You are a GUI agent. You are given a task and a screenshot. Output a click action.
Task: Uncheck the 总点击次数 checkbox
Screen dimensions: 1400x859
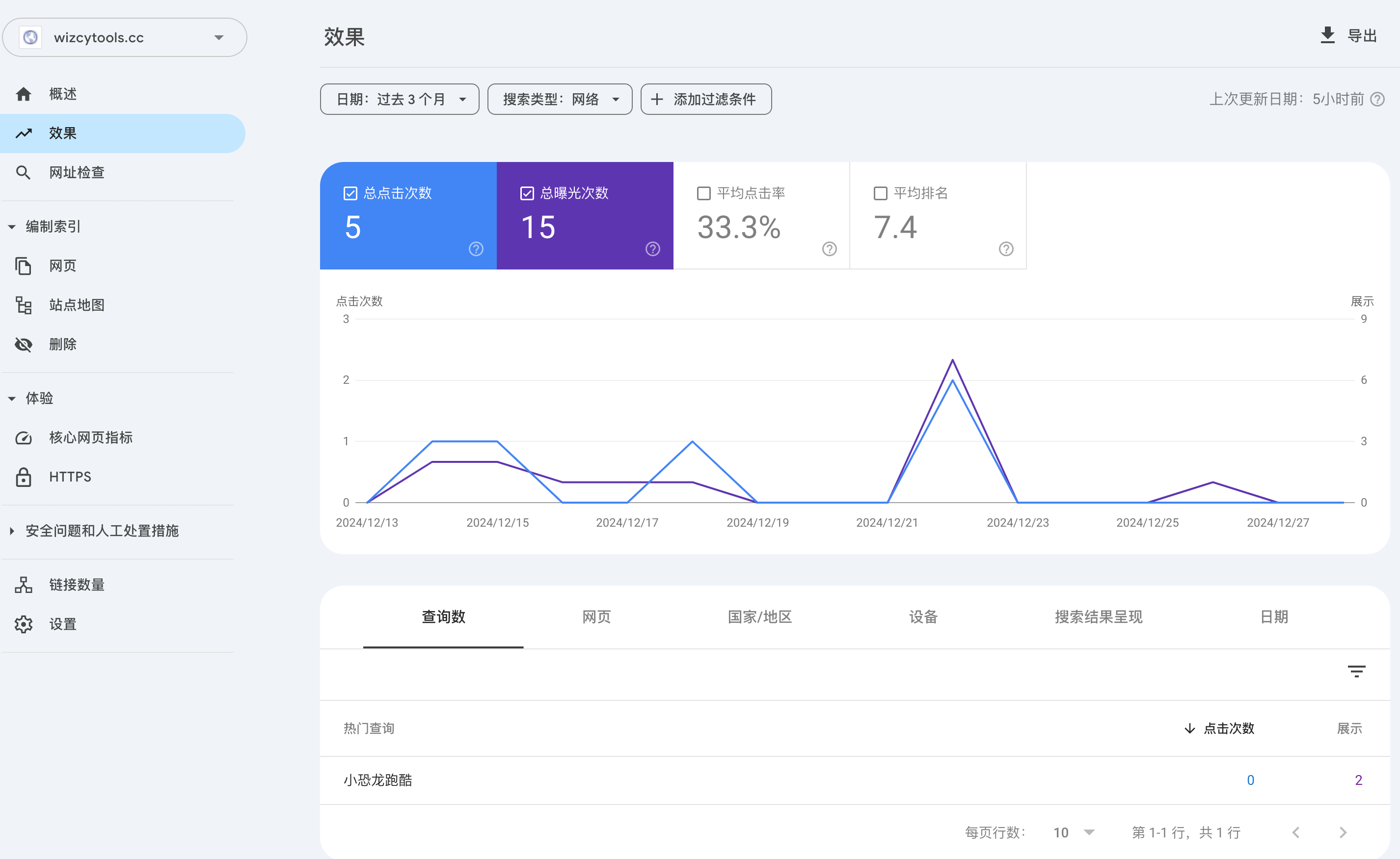pyautogui.click(x=350, y=193)
